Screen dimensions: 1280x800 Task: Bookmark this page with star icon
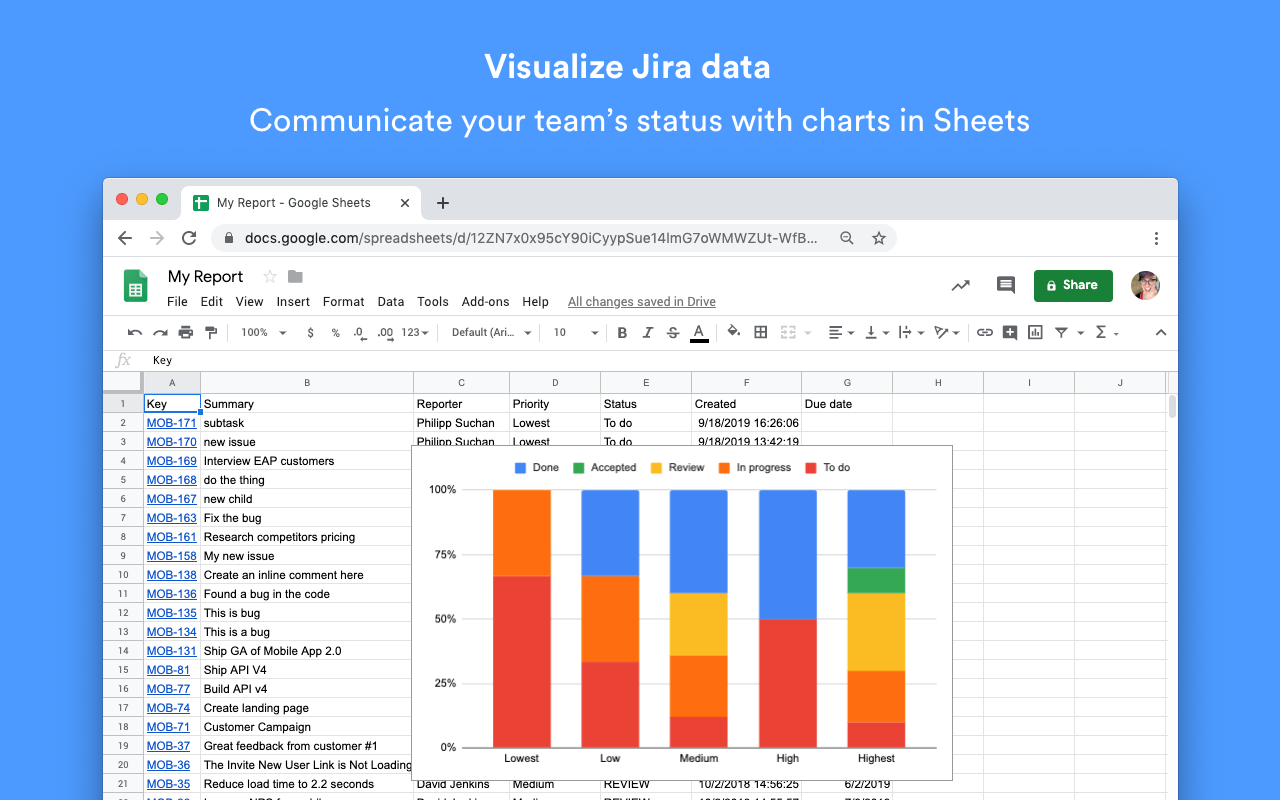click(879, 238)
